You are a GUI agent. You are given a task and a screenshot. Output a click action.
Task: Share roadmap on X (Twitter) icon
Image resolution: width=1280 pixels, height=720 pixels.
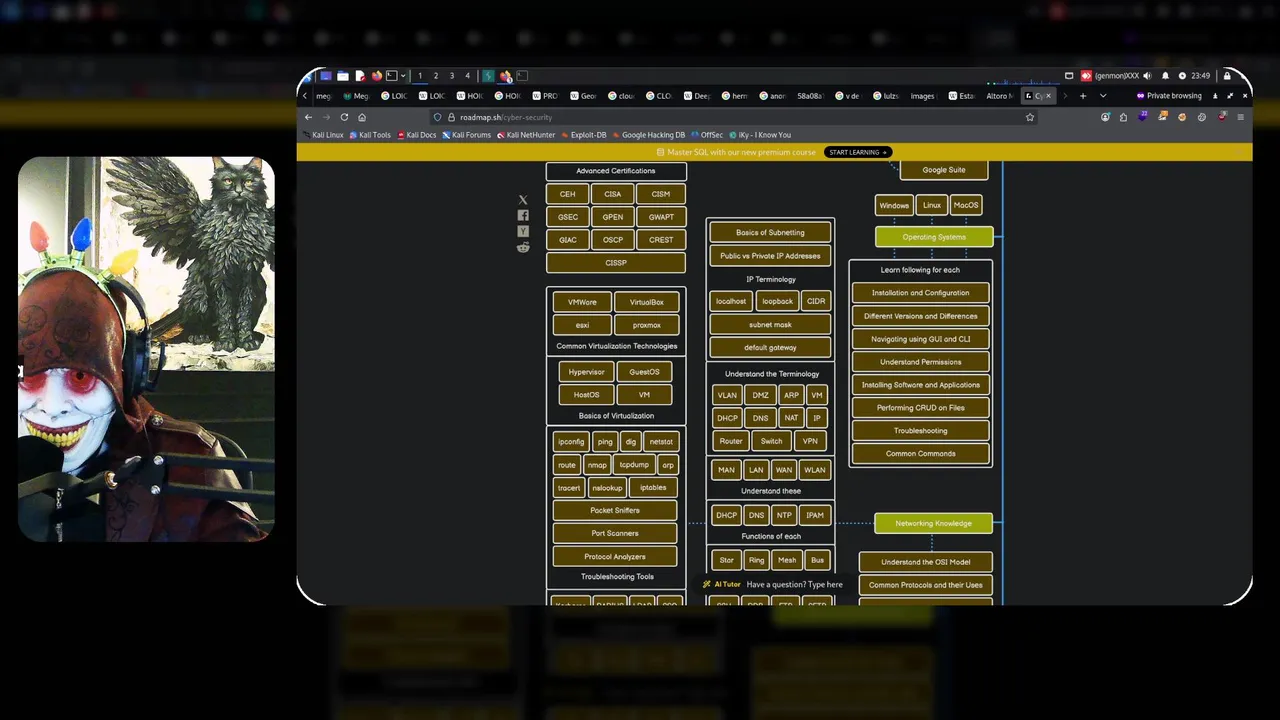(x=523, y=200)
